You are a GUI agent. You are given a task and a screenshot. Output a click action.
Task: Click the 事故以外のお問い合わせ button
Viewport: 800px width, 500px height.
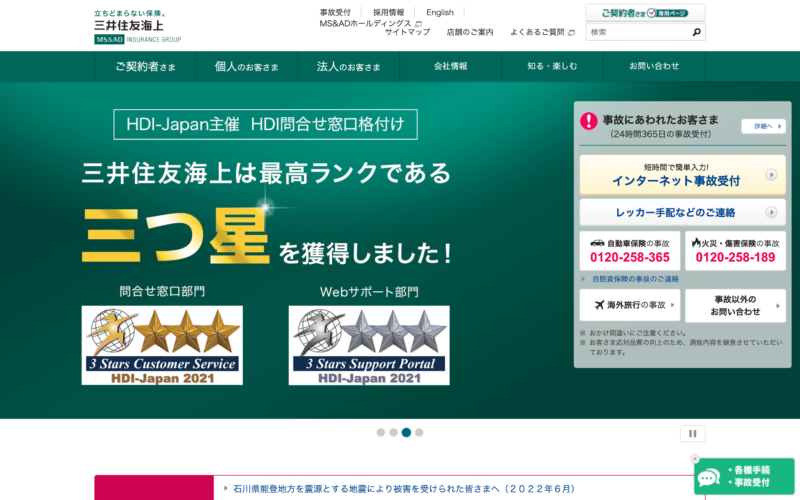point(735,306)
